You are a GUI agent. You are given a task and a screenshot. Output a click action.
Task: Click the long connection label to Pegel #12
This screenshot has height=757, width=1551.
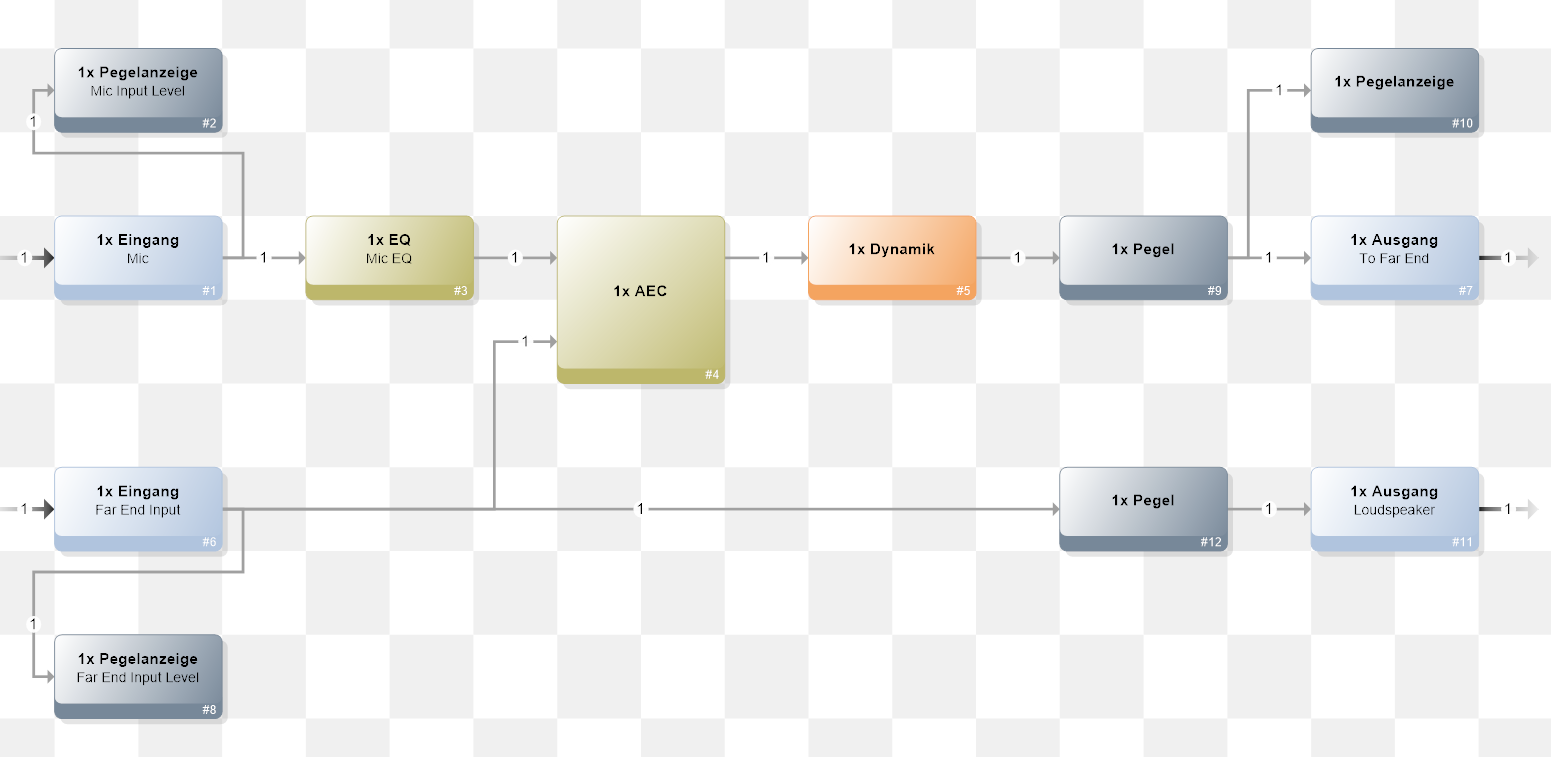[x=641, y=509]
